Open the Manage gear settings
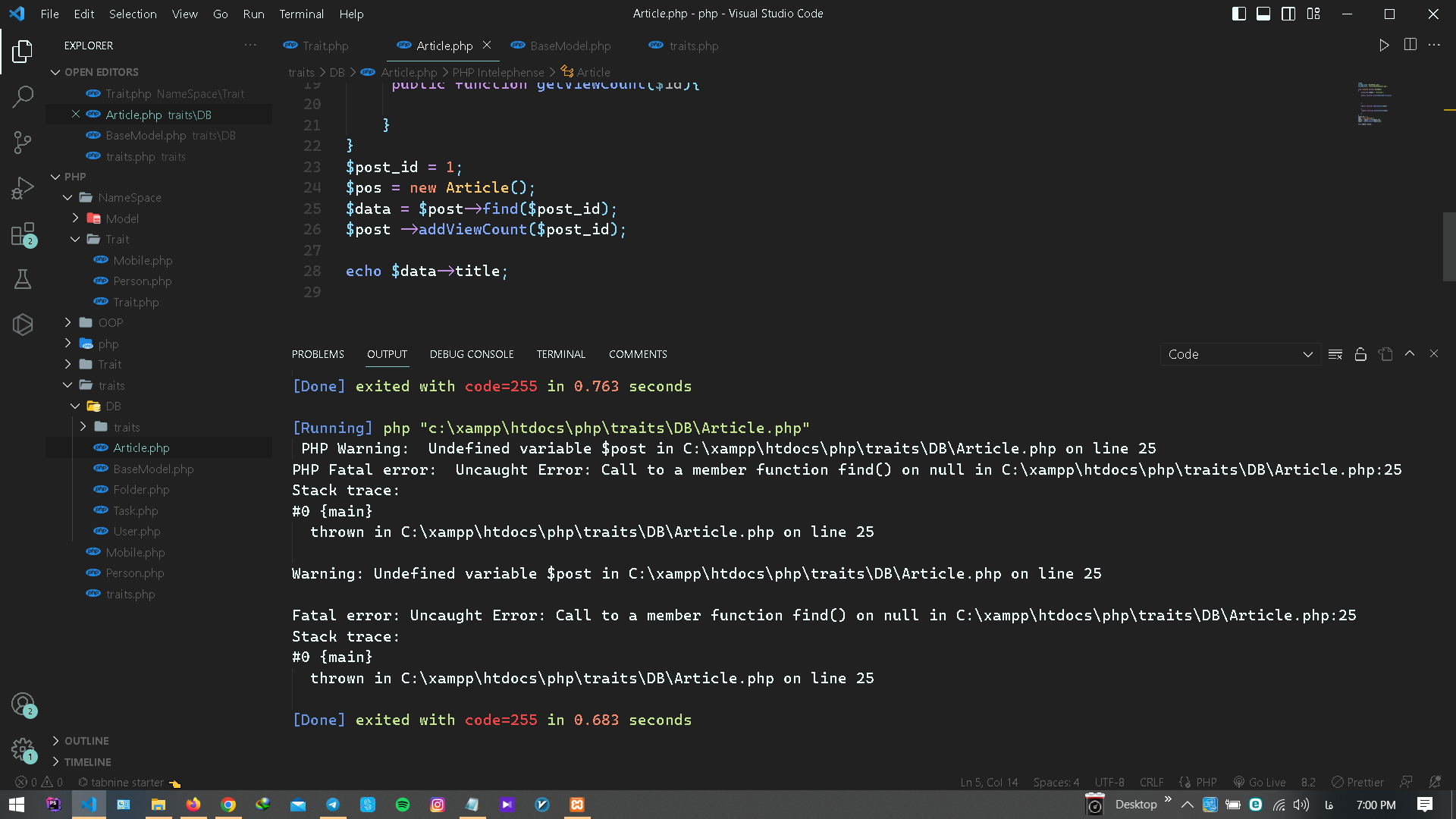This screenshot has width=1456, height=819. 23,750
